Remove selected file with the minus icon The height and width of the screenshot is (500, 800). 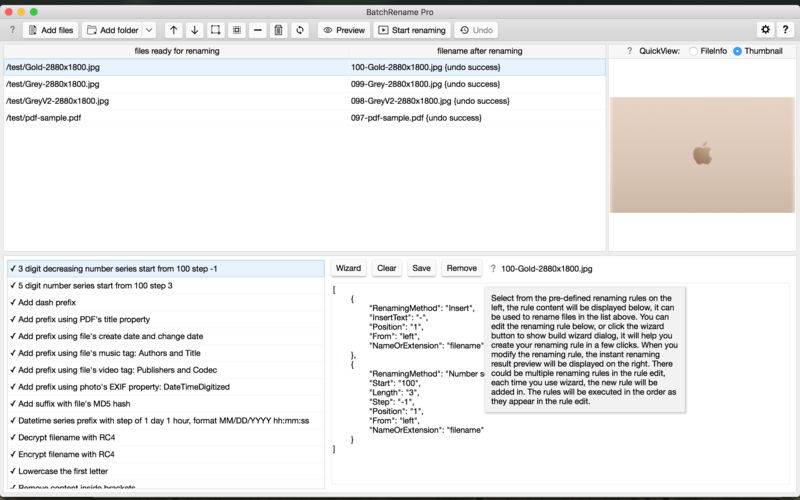tap(258, 30)
